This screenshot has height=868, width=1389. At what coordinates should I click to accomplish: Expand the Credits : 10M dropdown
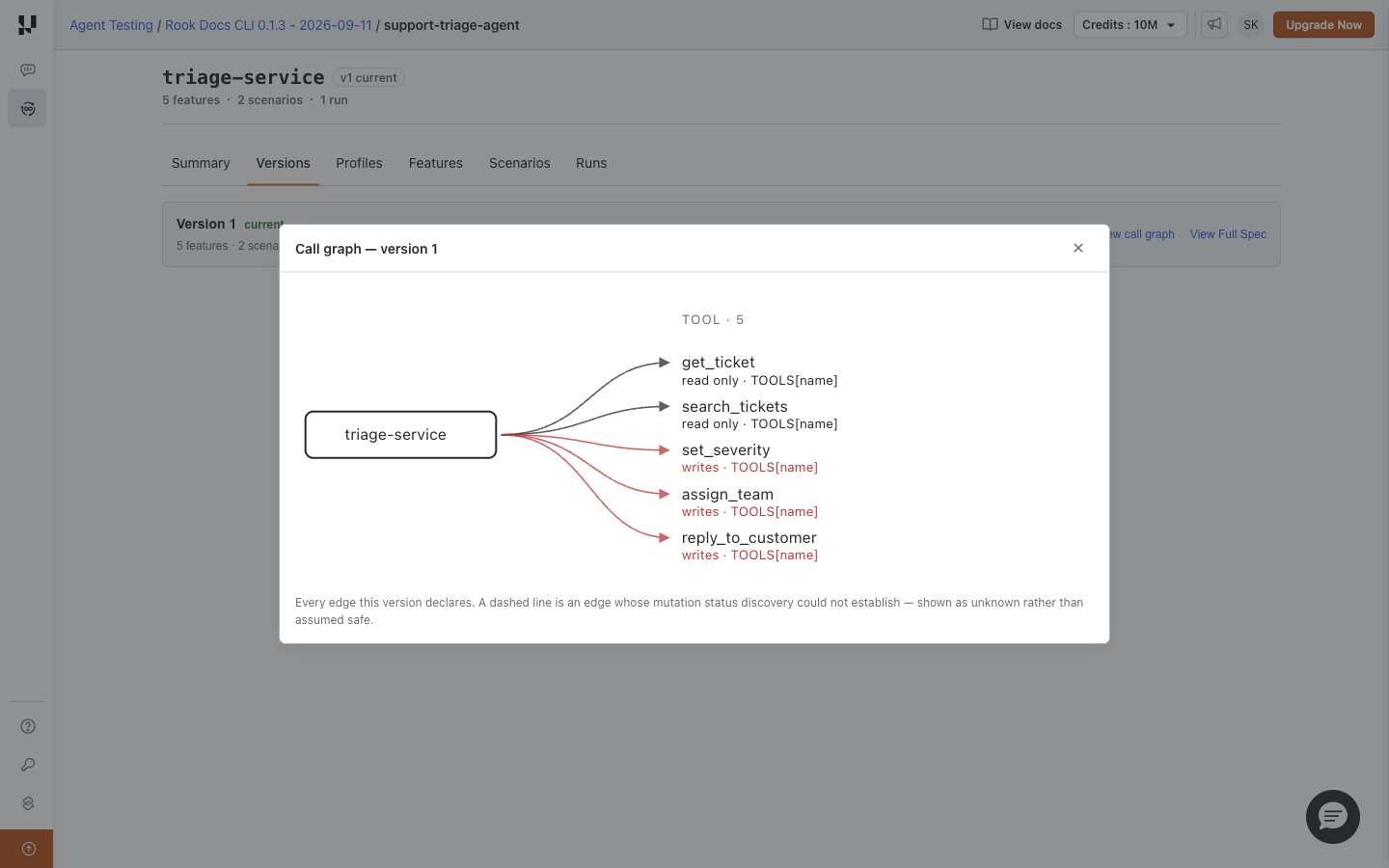[x=1130, y=25]
